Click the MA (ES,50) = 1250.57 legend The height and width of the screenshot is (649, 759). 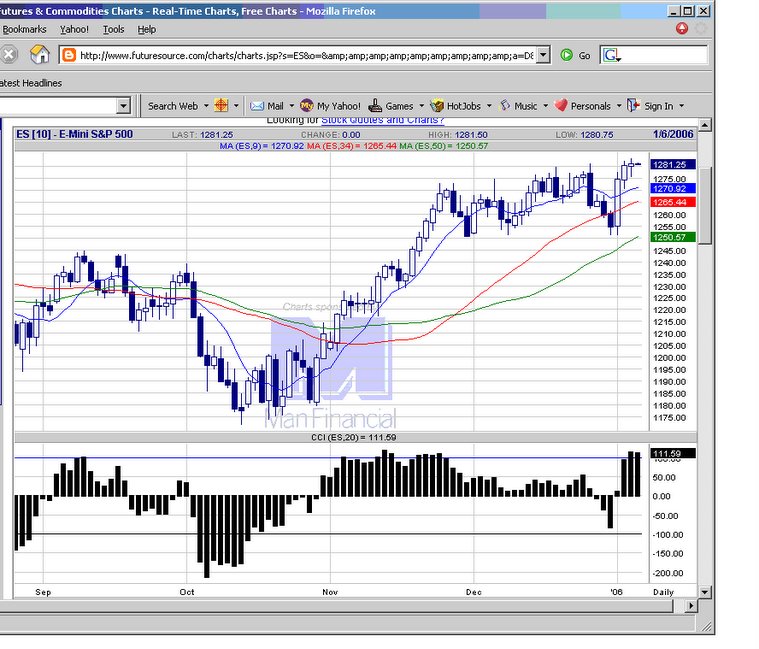tap(443, 146)
